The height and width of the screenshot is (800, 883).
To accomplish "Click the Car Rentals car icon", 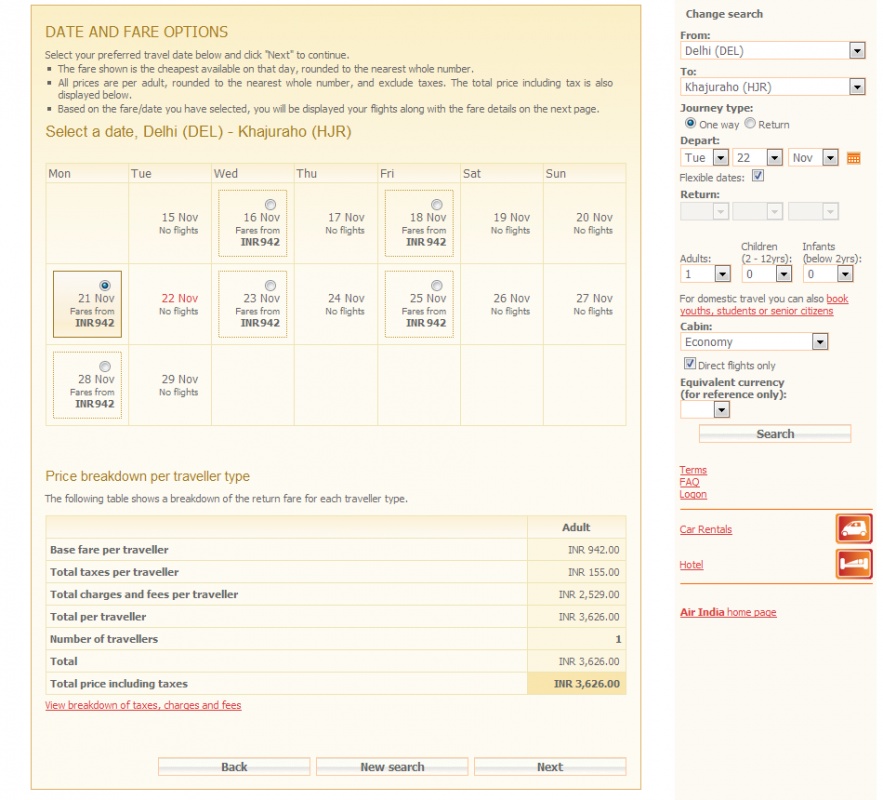I will click(853, 529).
